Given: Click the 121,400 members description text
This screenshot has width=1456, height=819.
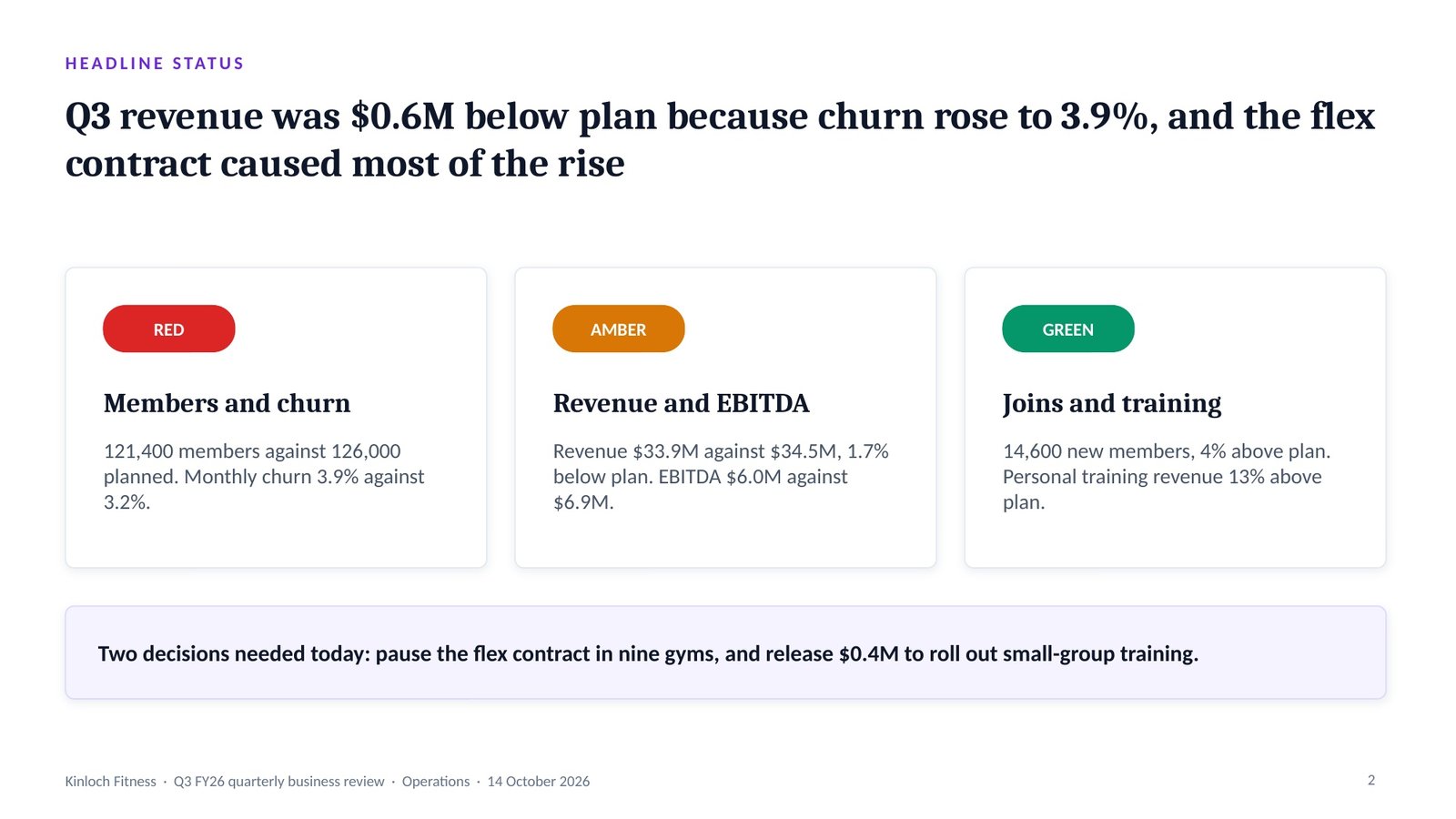Looking at the screenshot, I should [264, 477].
